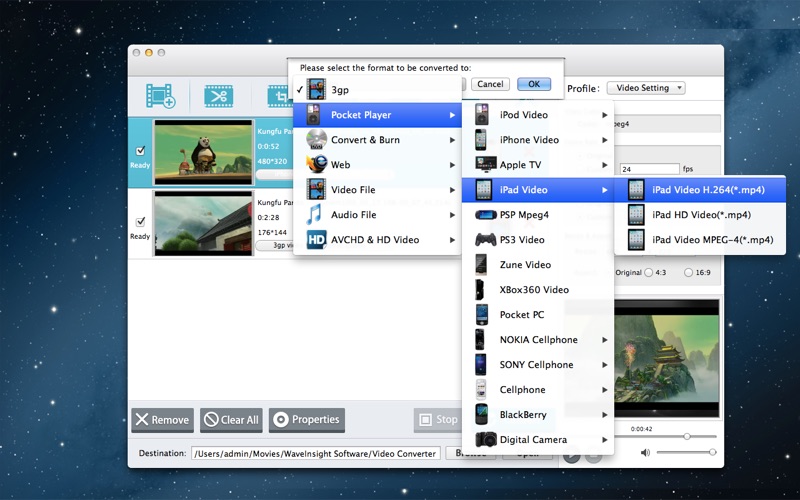Click the Destination path input field
The width and height of the screenshot is (800, 500).
click(316, 453)
